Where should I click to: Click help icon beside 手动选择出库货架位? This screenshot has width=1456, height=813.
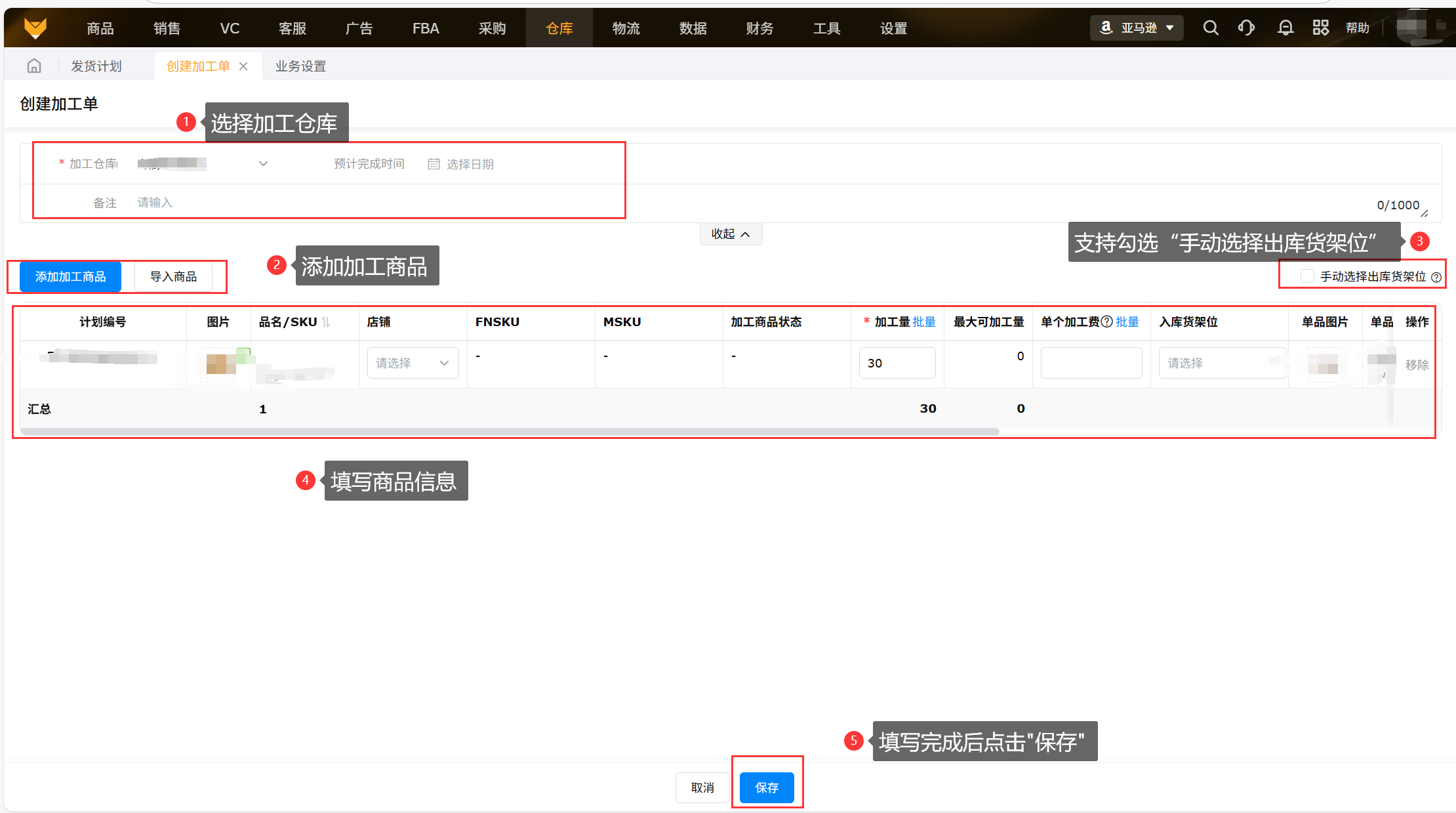click(1436, 277)
